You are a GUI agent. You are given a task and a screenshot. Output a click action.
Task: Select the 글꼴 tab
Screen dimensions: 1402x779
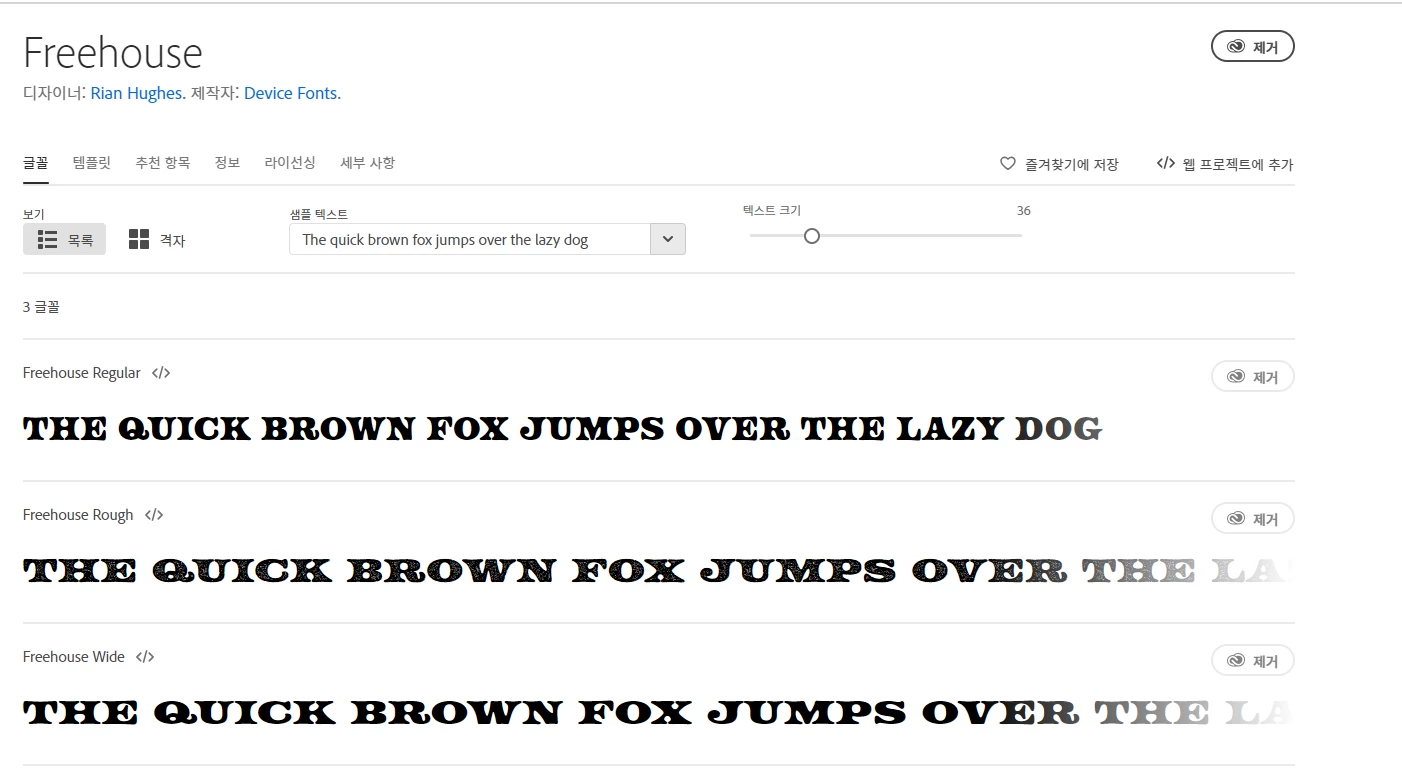(x=36, y=162)
